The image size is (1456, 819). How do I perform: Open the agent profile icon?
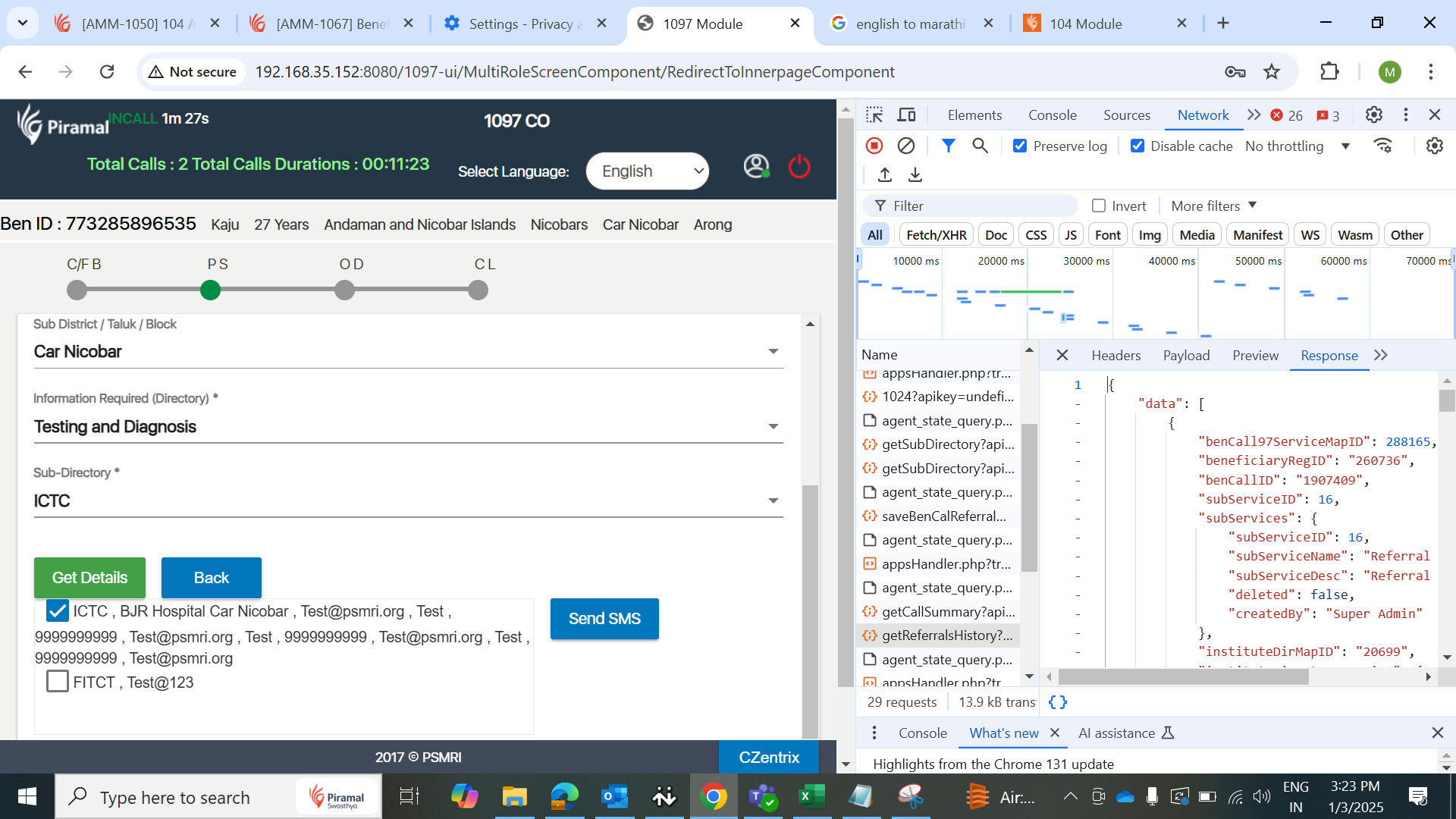point(756,167)
